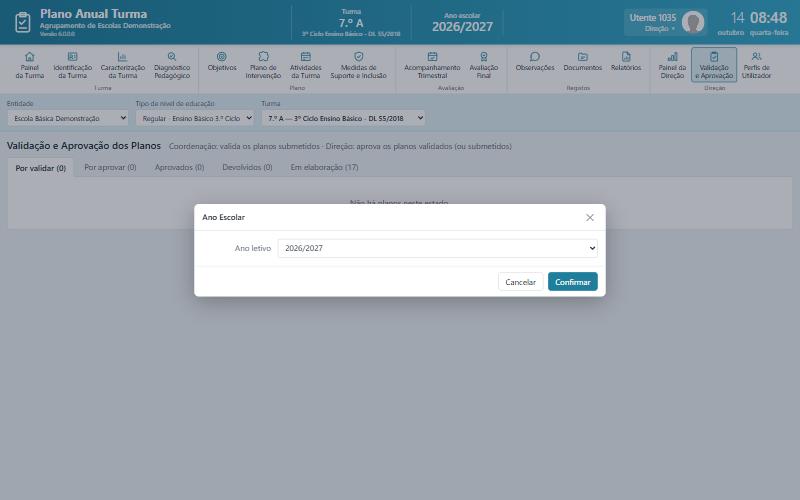Open Painel da Direção chart icon
This screenshot has width=800, height=500.
[672, 57]
